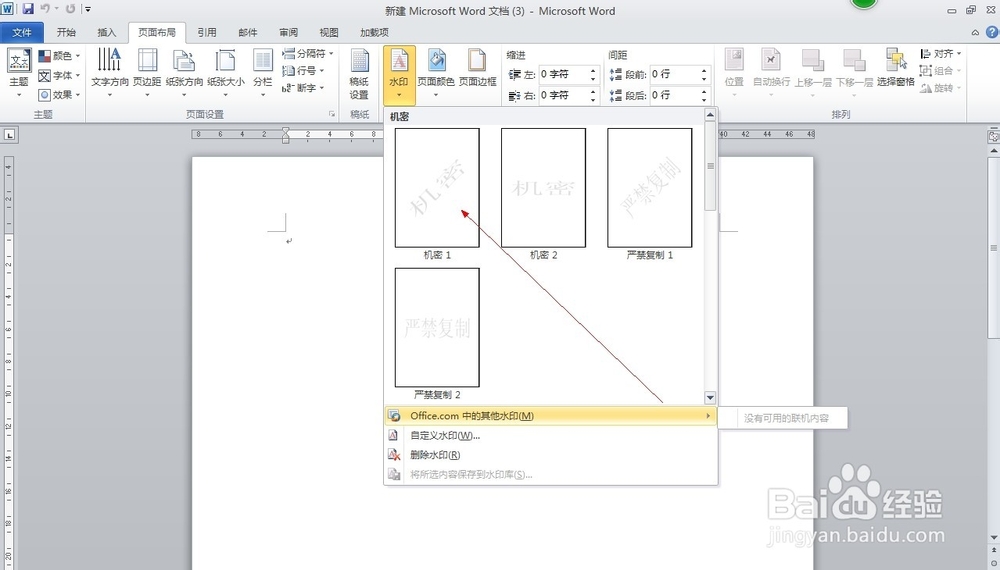The width and height of the screenshot is (1000, 570).
Task: Toggle the ruler view button above scrollbar
Action: pyautogui.click(x=993, y=136)
